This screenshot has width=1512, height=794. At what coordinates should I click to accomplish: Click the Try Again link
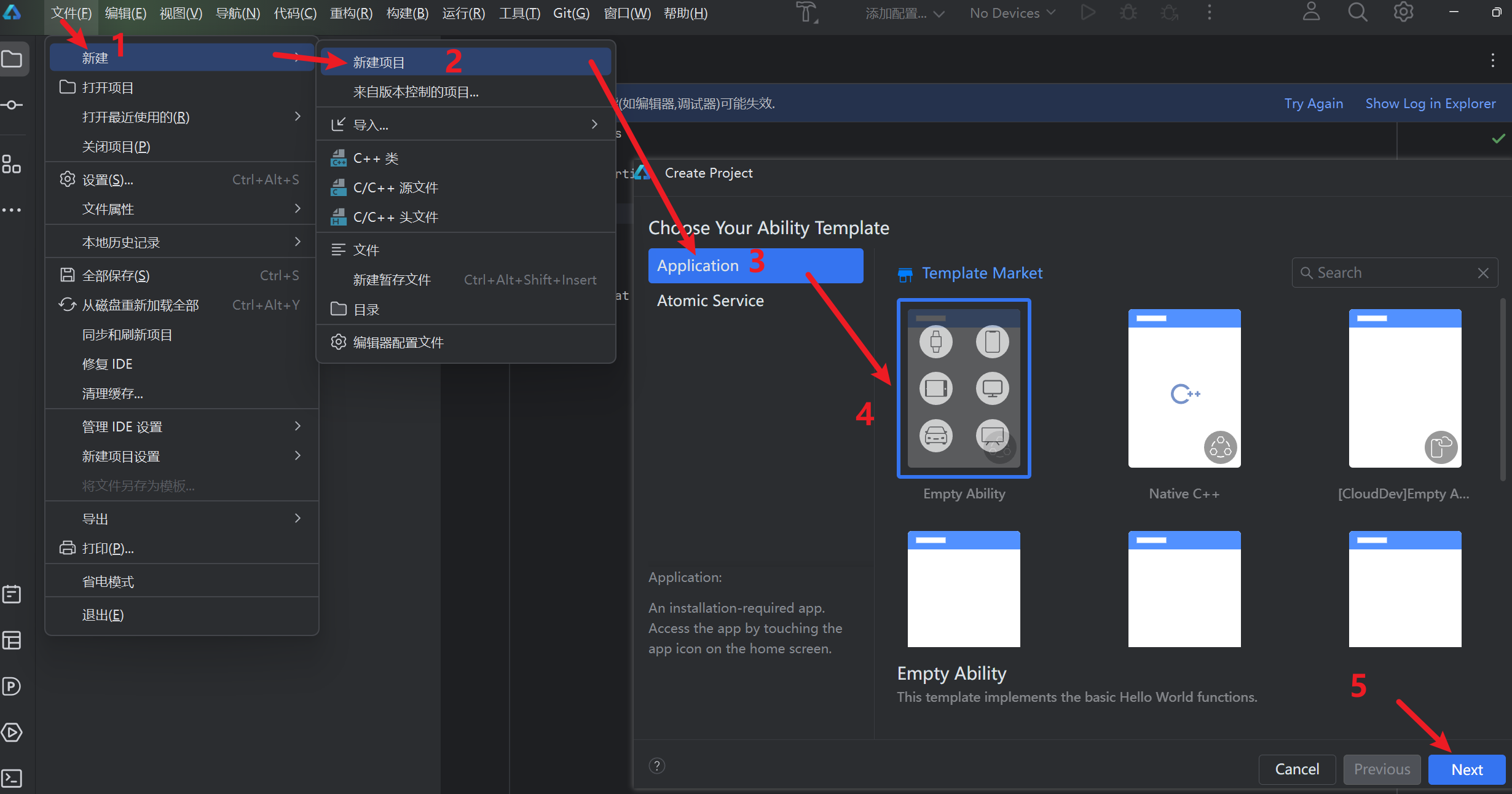(1313, 103)
